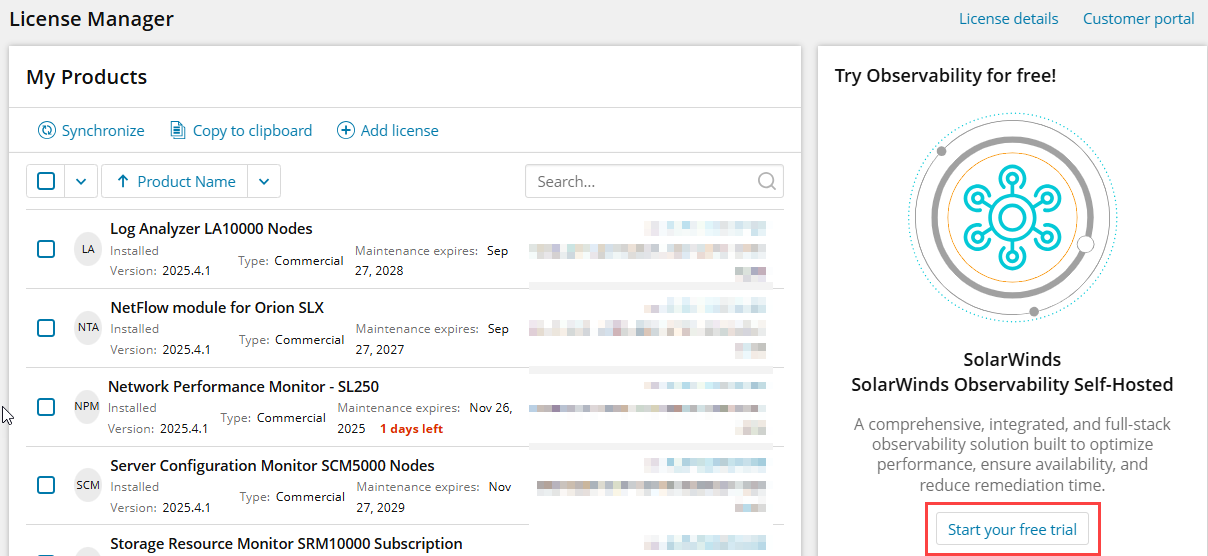The height and width of the screenshot is (556, 1208).
Task: Click the Start your free trial button
Action: click(x=1012, y=529)
